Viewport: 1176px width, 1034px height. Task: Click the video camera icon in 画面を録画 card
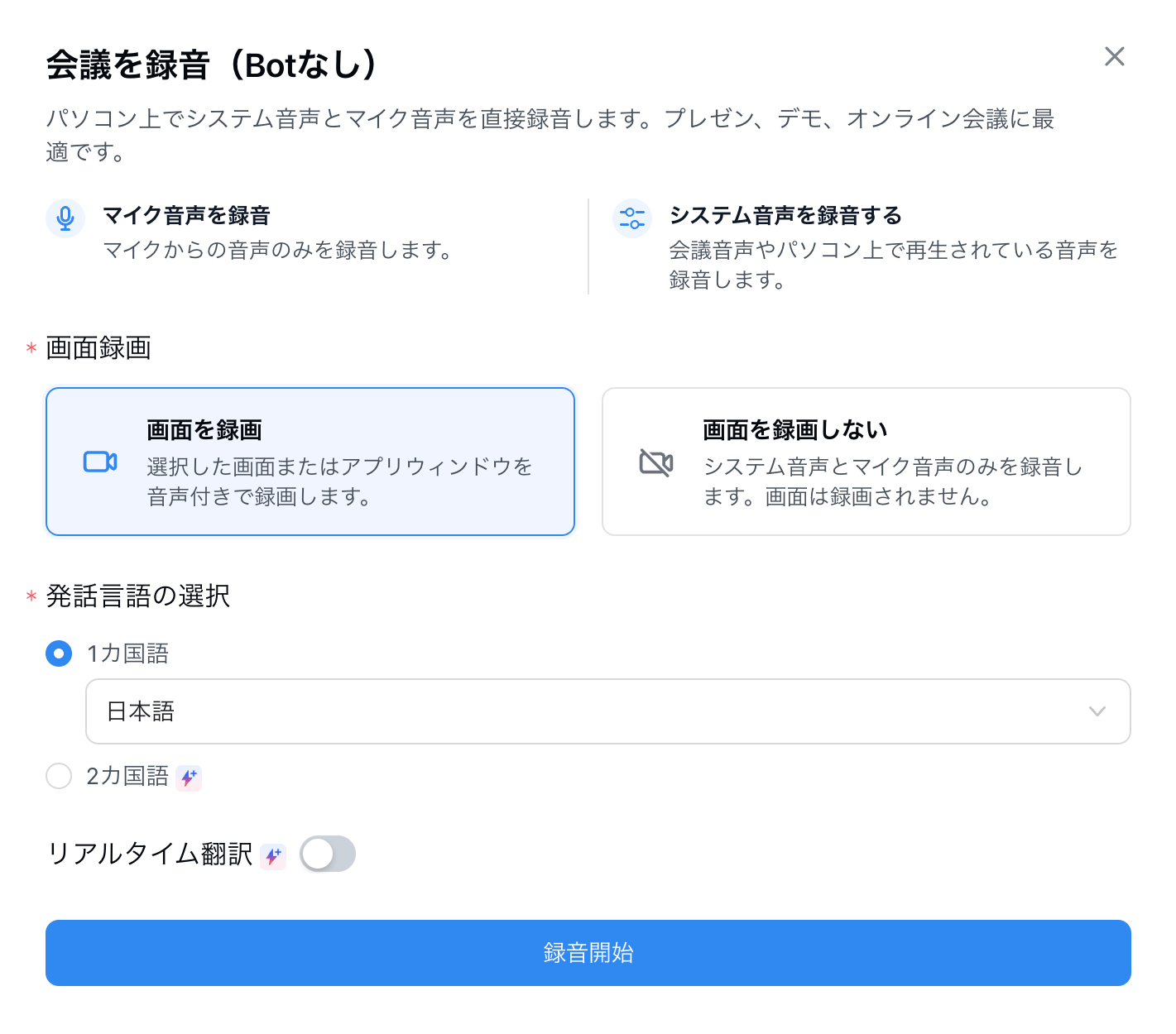coord(100,462)
